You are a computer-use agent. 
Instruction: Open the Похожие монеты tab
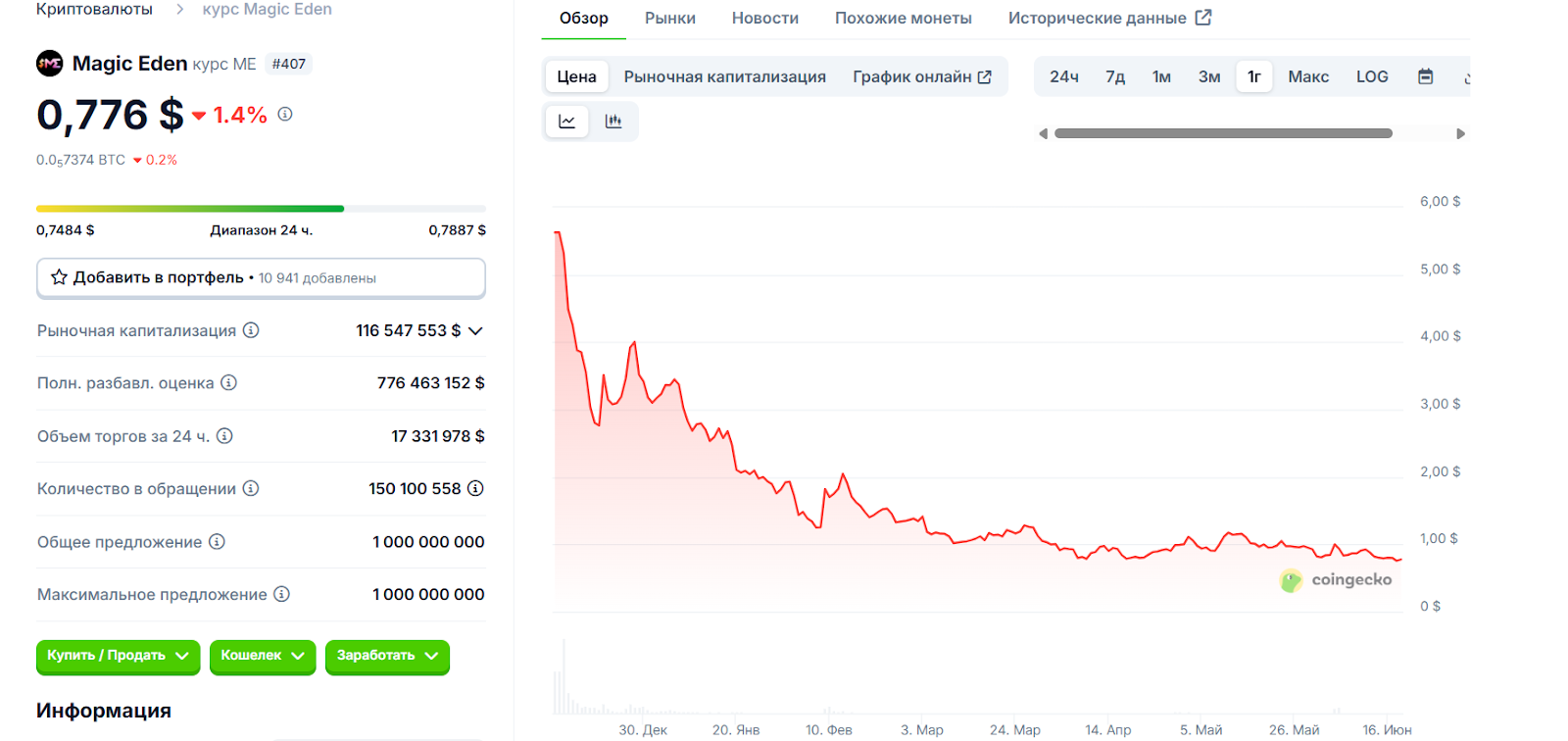904,18
